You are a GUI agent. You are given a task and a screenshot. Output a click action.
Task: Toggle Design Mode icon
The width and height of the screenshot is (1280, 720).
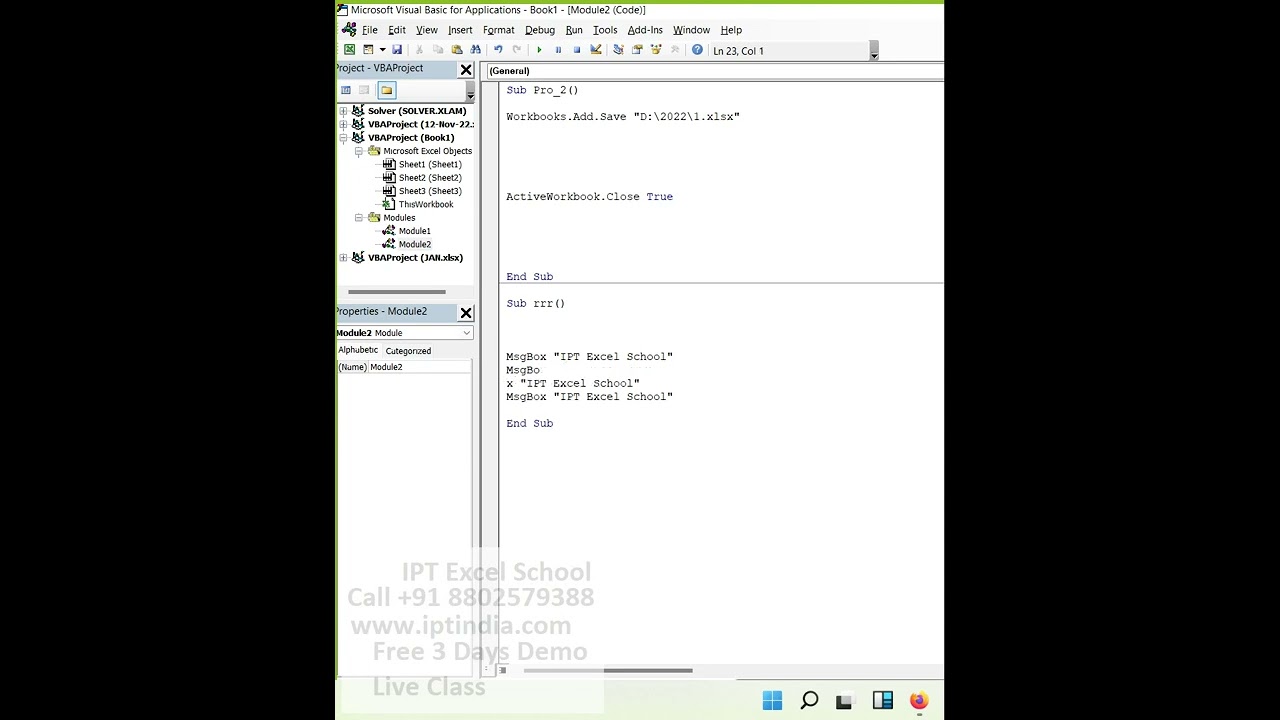tap(596, 50)
